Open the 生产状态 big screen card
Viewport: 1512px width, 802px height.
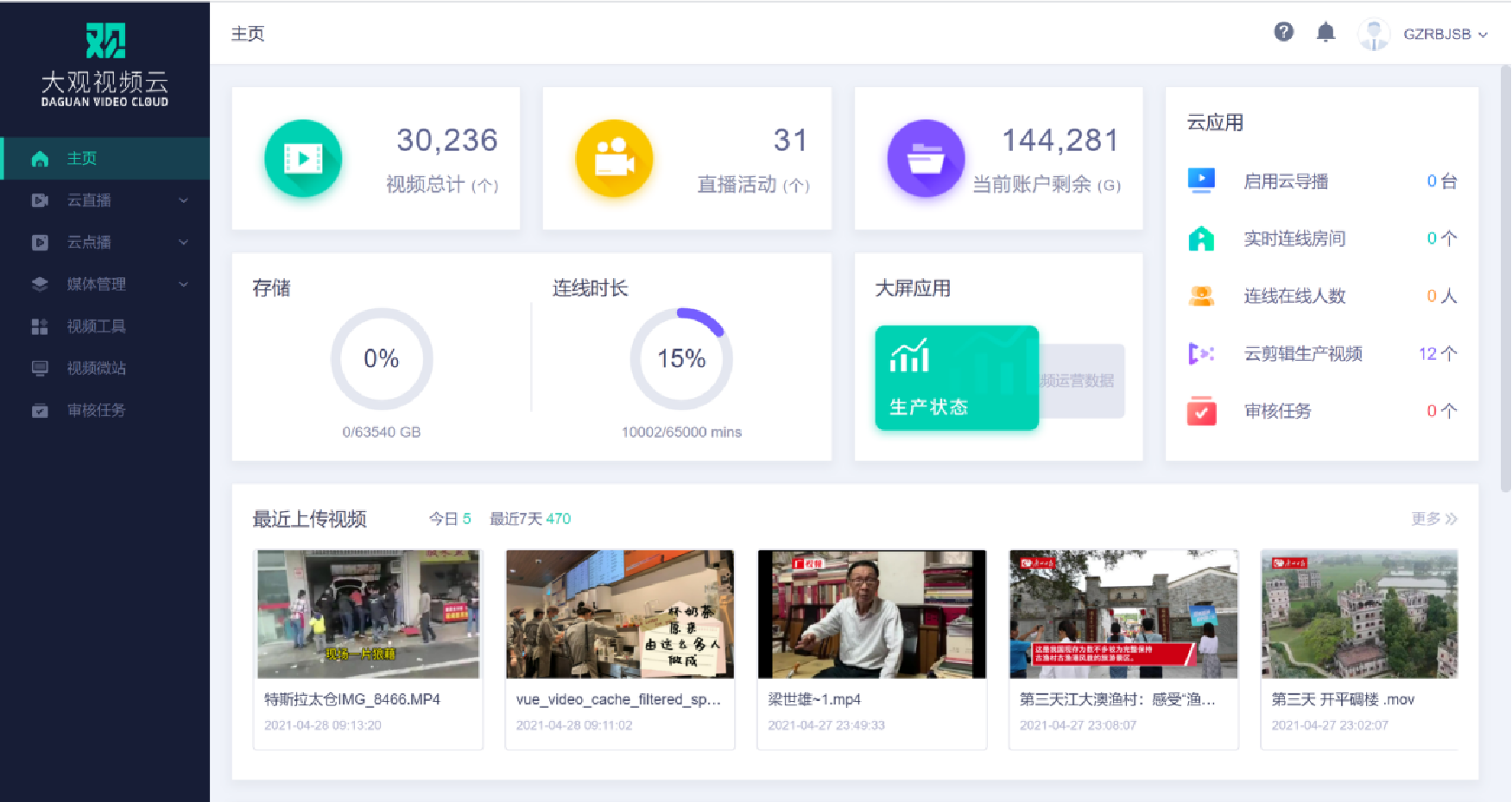(956, 377)
